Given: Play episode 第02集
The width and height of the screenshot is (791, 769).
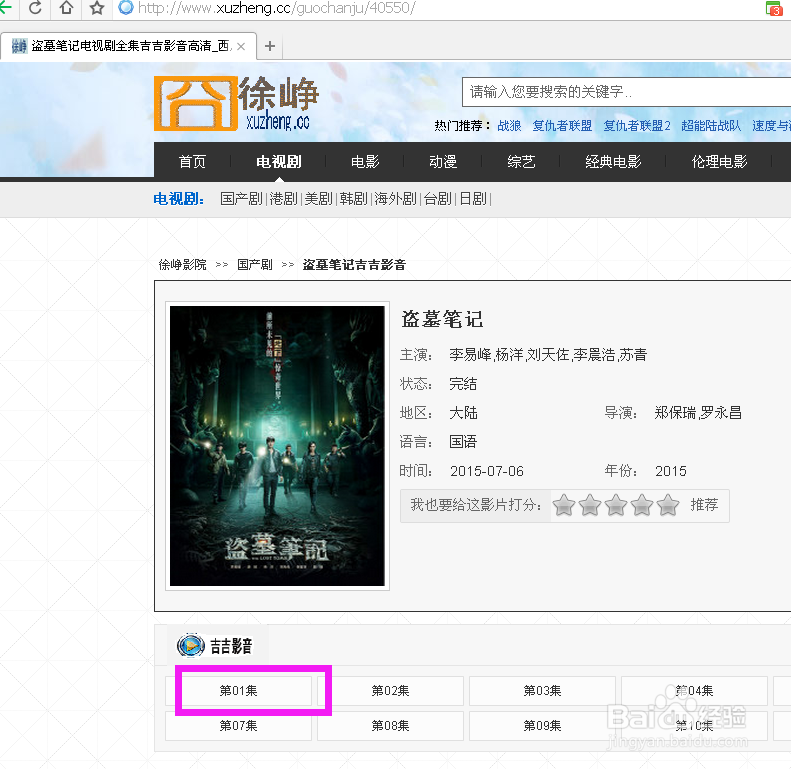Looking at the screenshot, I should point(390,691).
